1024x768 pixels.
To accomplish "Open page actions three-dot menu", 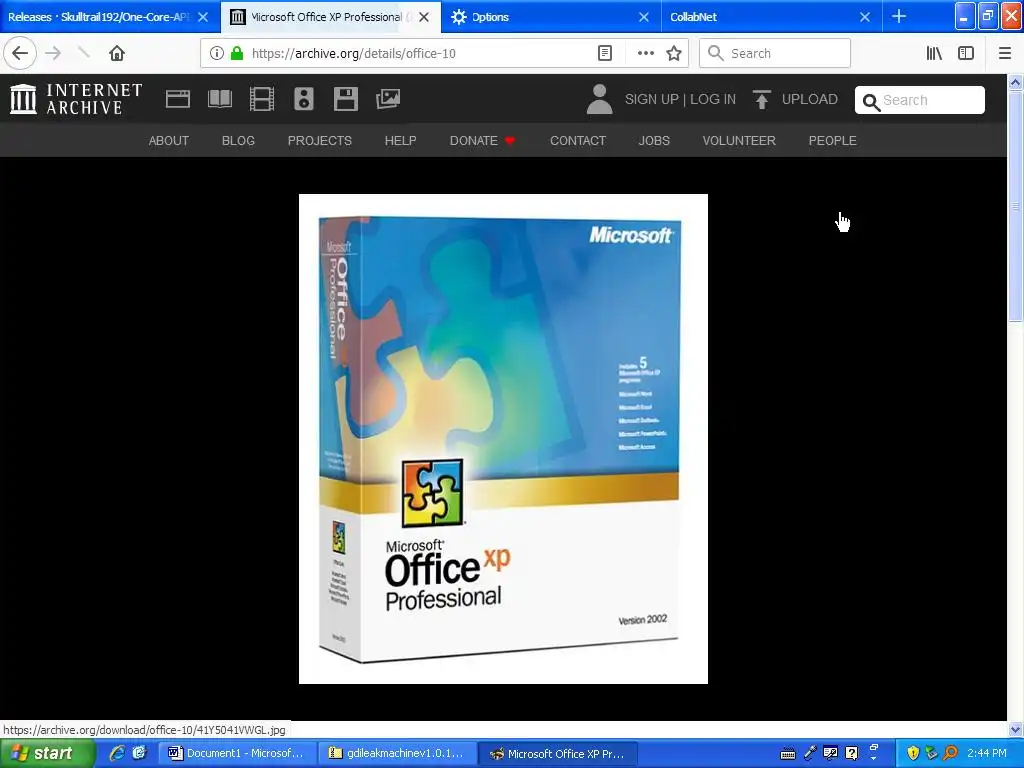I will coord(645,53).
